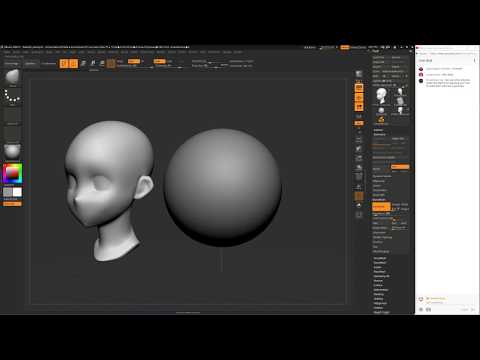Open the Brush menu
The height and width of the screenshot is (360, 480).
click(x=16, y=52)
